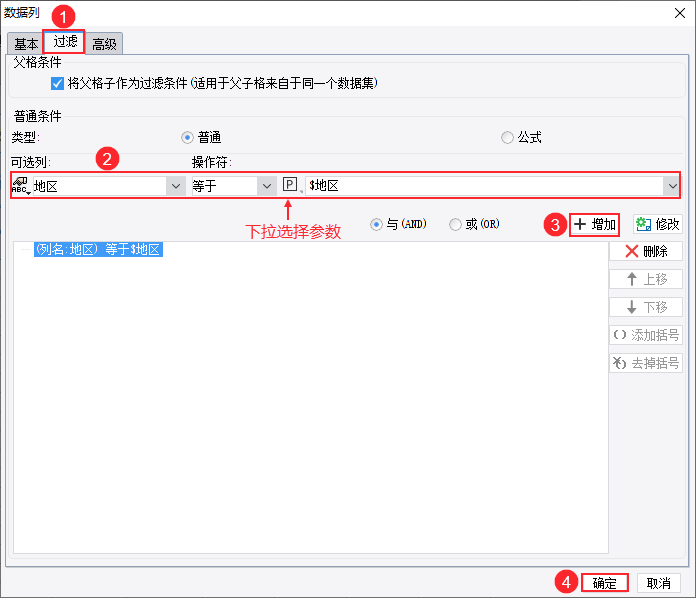Switch to the 基本 tab
The width and height of the screenshot is (696, 598).
pos(25,44)
